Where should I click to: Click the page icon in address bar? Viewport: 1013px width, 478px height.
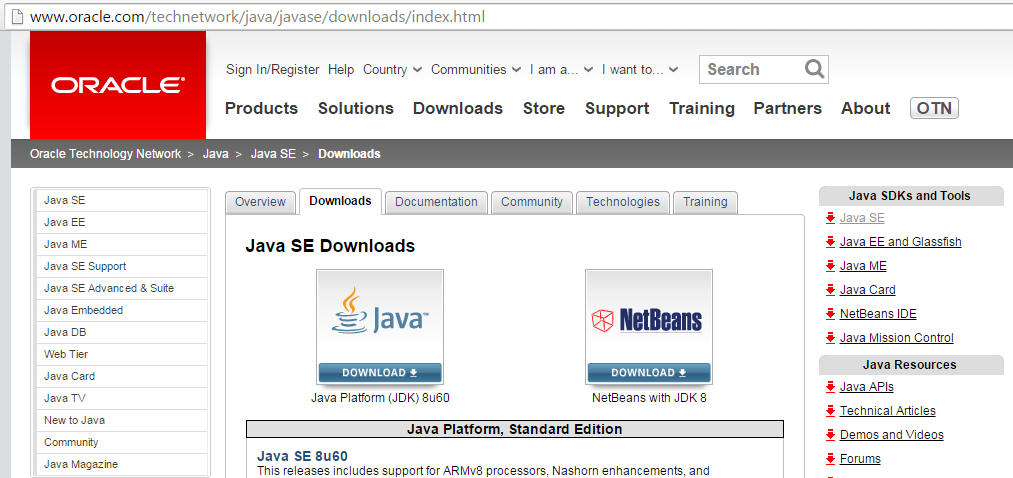click(17, 16)
